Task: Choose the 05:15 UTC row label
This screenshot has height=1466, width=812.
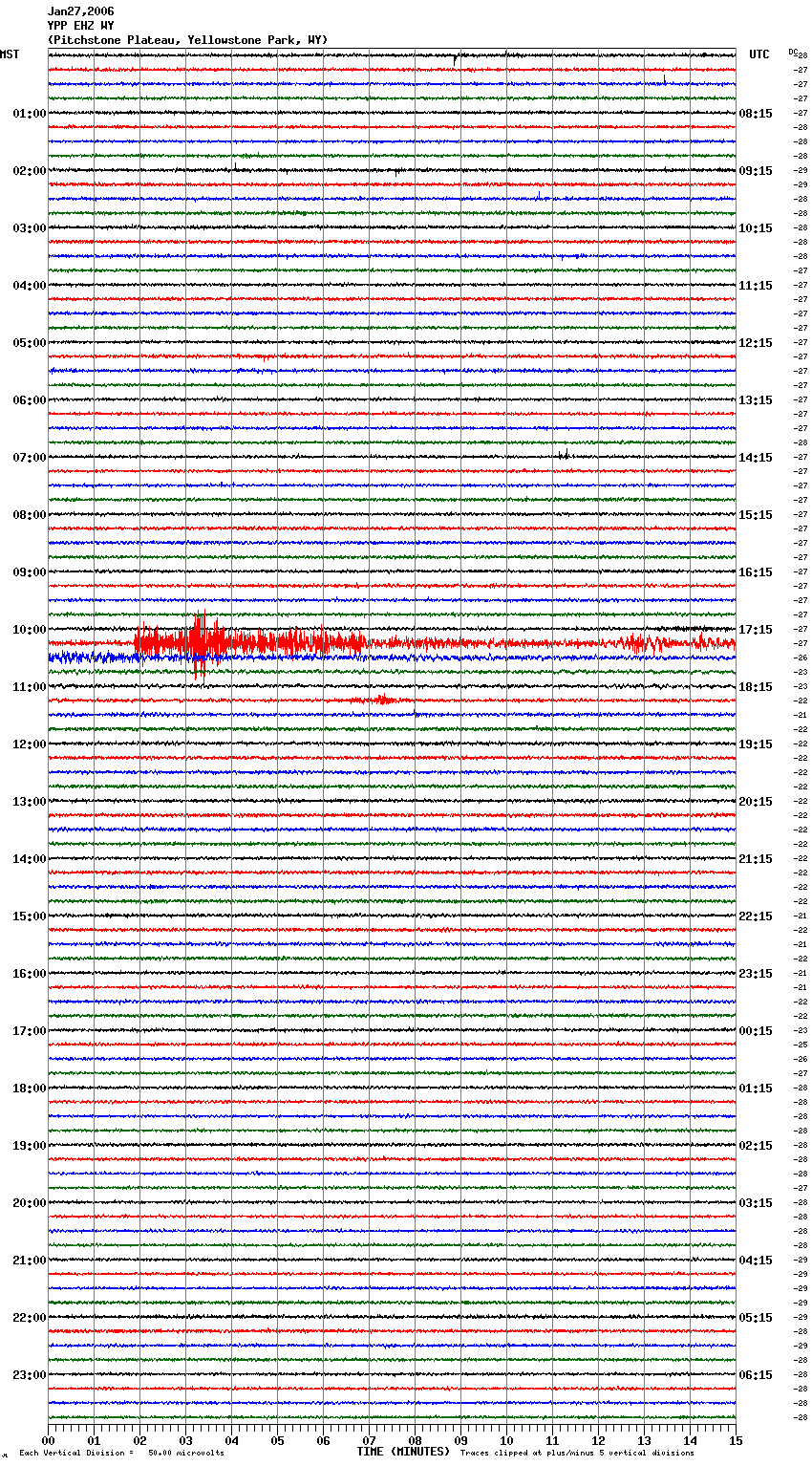Action: [x=756, y=1318]
